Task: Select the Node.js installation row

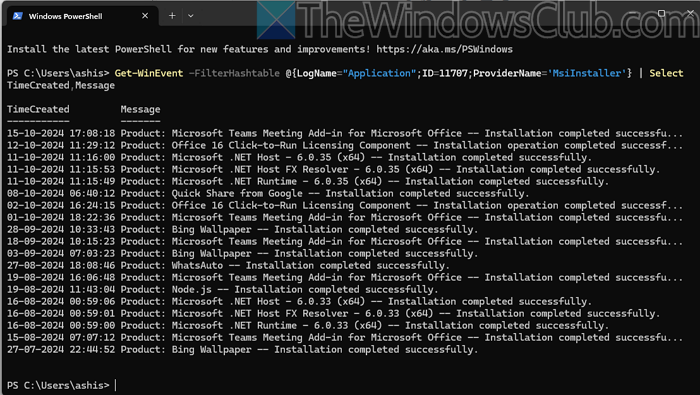Action: point(222,290)
